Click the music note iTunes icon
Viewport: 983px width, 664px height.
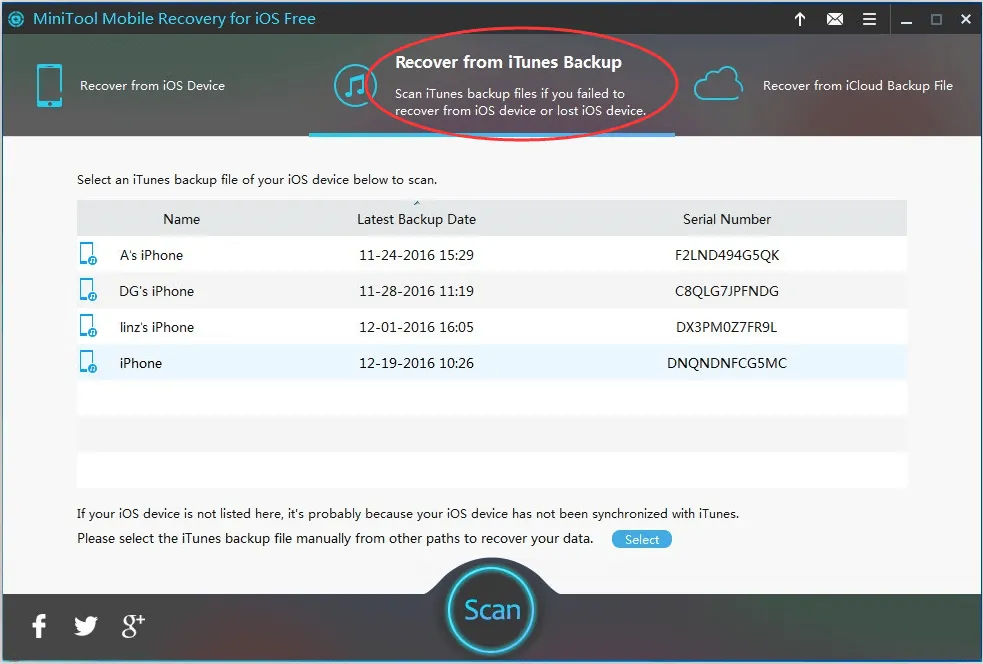355,85
